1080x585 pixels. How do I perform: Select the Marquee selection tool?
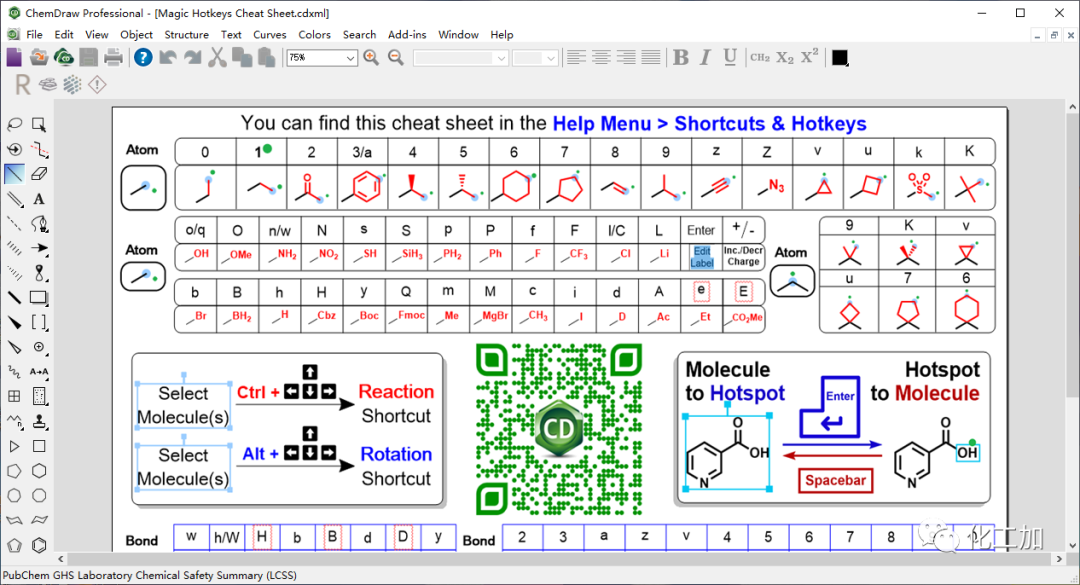coord(39,125)
